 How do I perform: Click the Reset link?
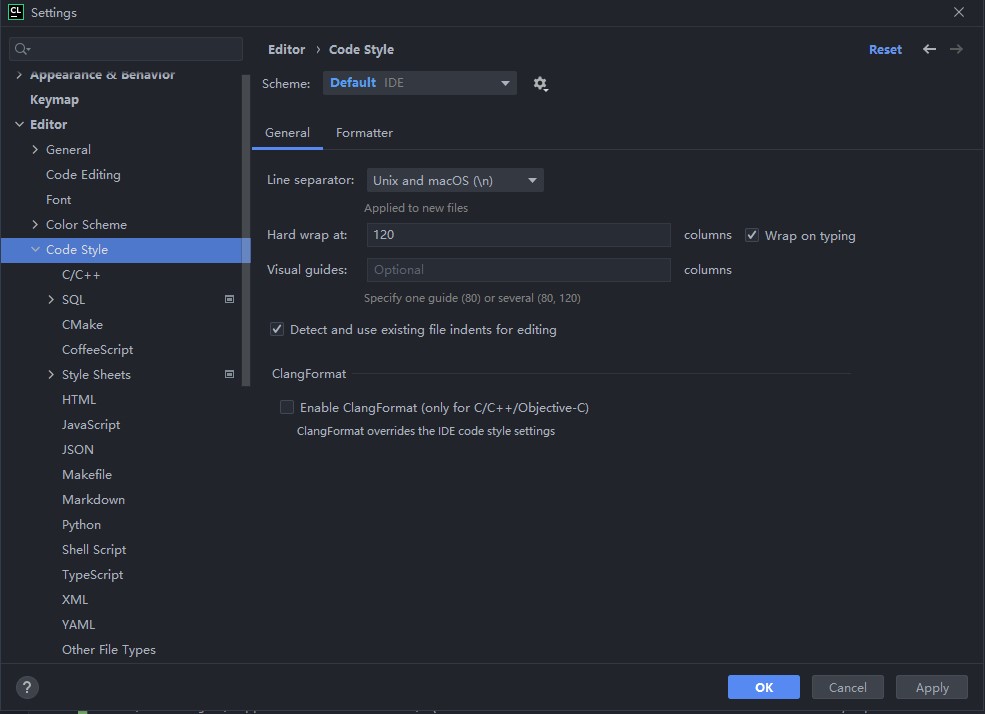tap(885, 50)
